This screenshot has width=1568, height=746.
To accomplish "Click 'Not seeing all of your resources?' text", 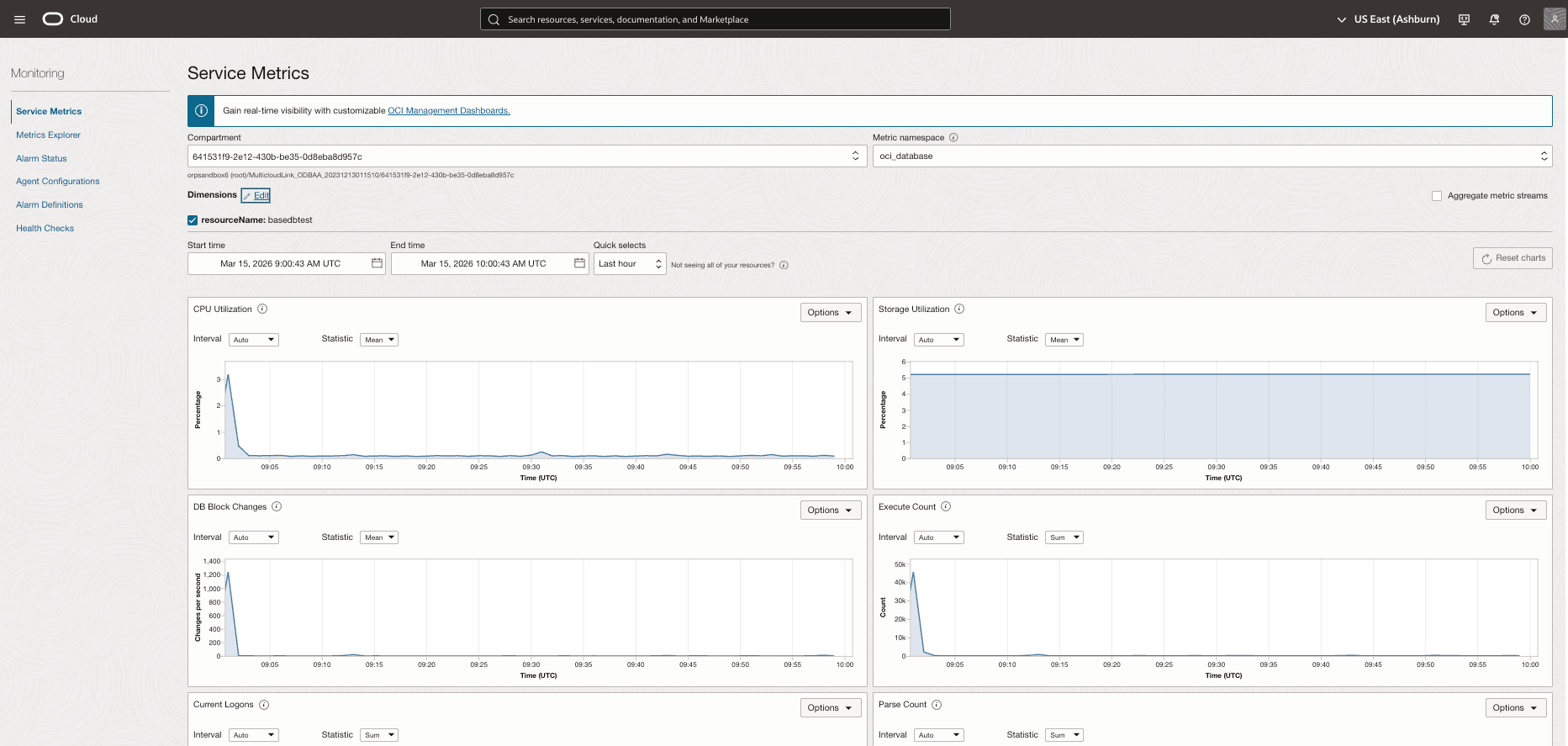I will point(722,265).
